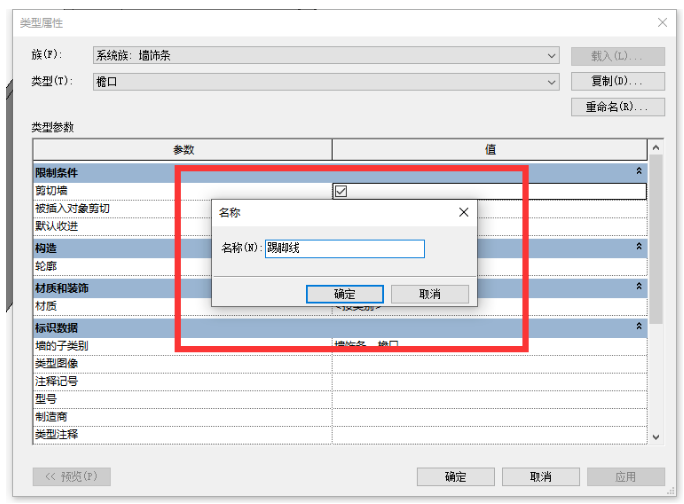Close the 名称 naming dialog

463,213
